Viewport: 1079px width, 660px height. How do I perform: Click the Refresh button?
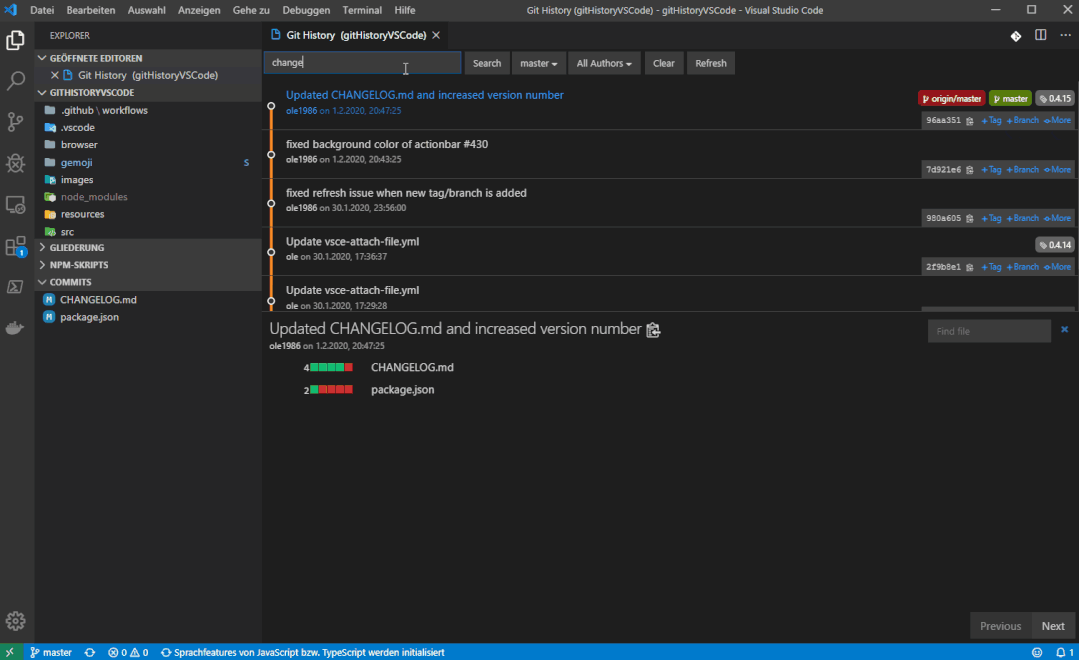click(710, 62)
